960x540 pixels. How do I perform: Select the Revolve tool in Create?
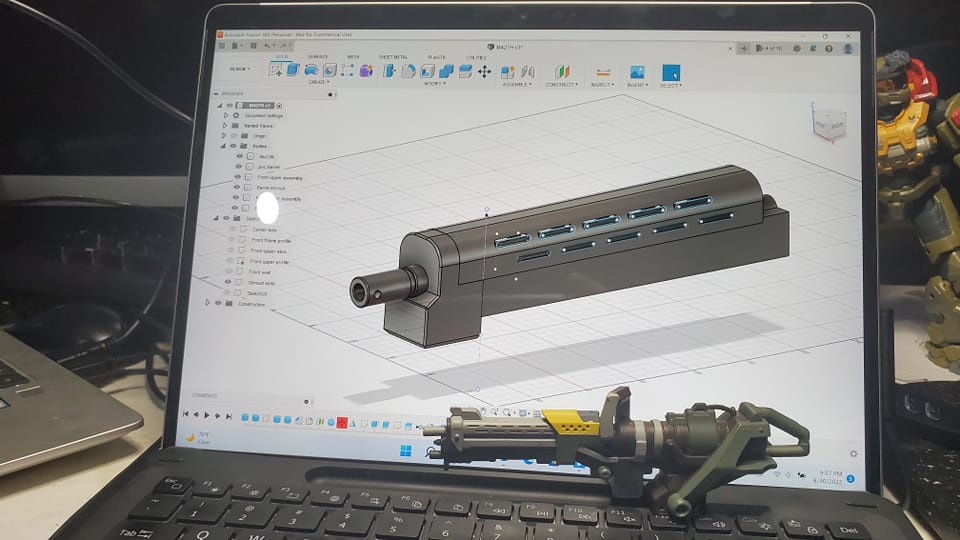coord(311,70)
